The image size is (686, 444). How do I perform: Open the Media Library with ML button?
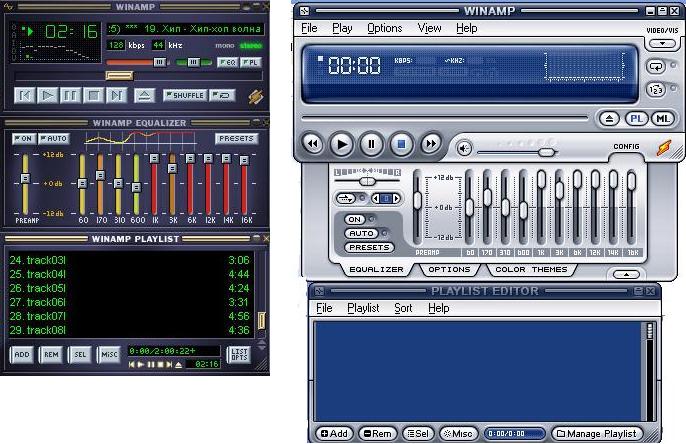[x=662, y=119]
